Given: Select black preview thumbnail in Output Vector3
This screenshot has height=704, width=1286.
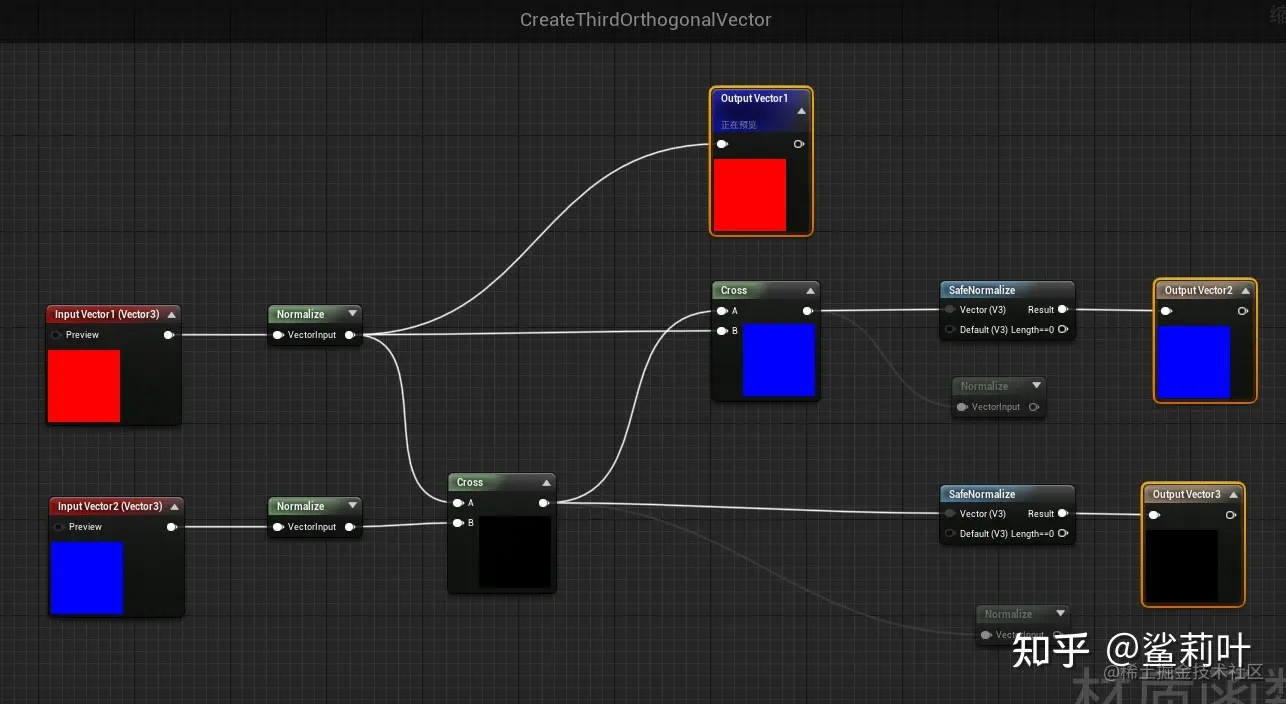Looking at the screenshot, I should click(x=1182, y=566).
